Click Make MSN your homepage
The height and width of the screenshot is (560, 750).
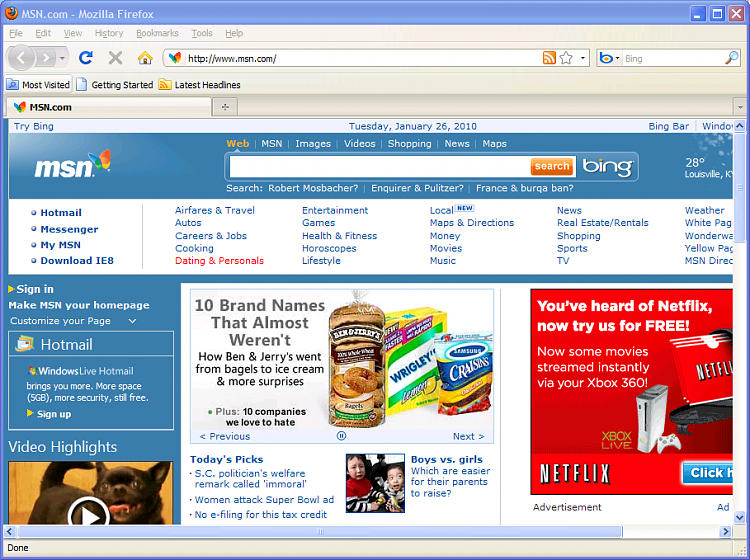click(x=79, y=305)
